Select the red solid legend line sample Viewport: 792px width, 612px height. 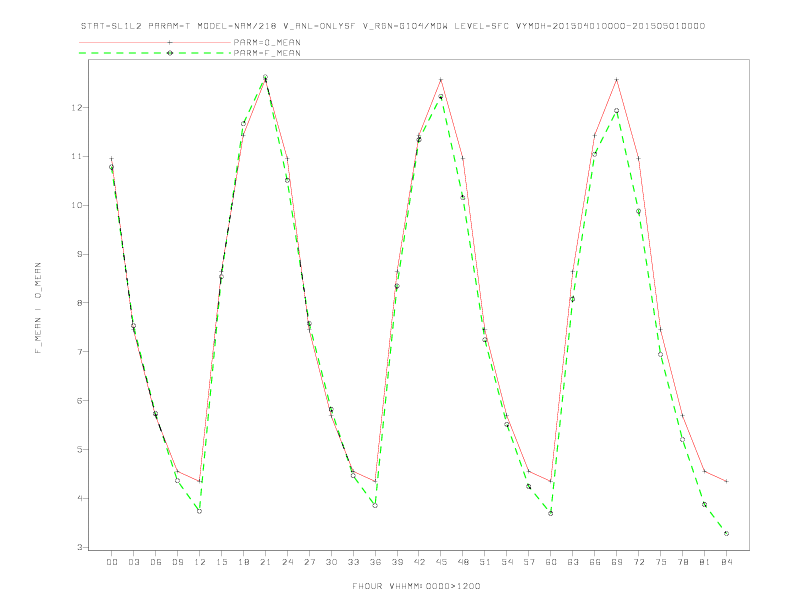coord(155,42)
